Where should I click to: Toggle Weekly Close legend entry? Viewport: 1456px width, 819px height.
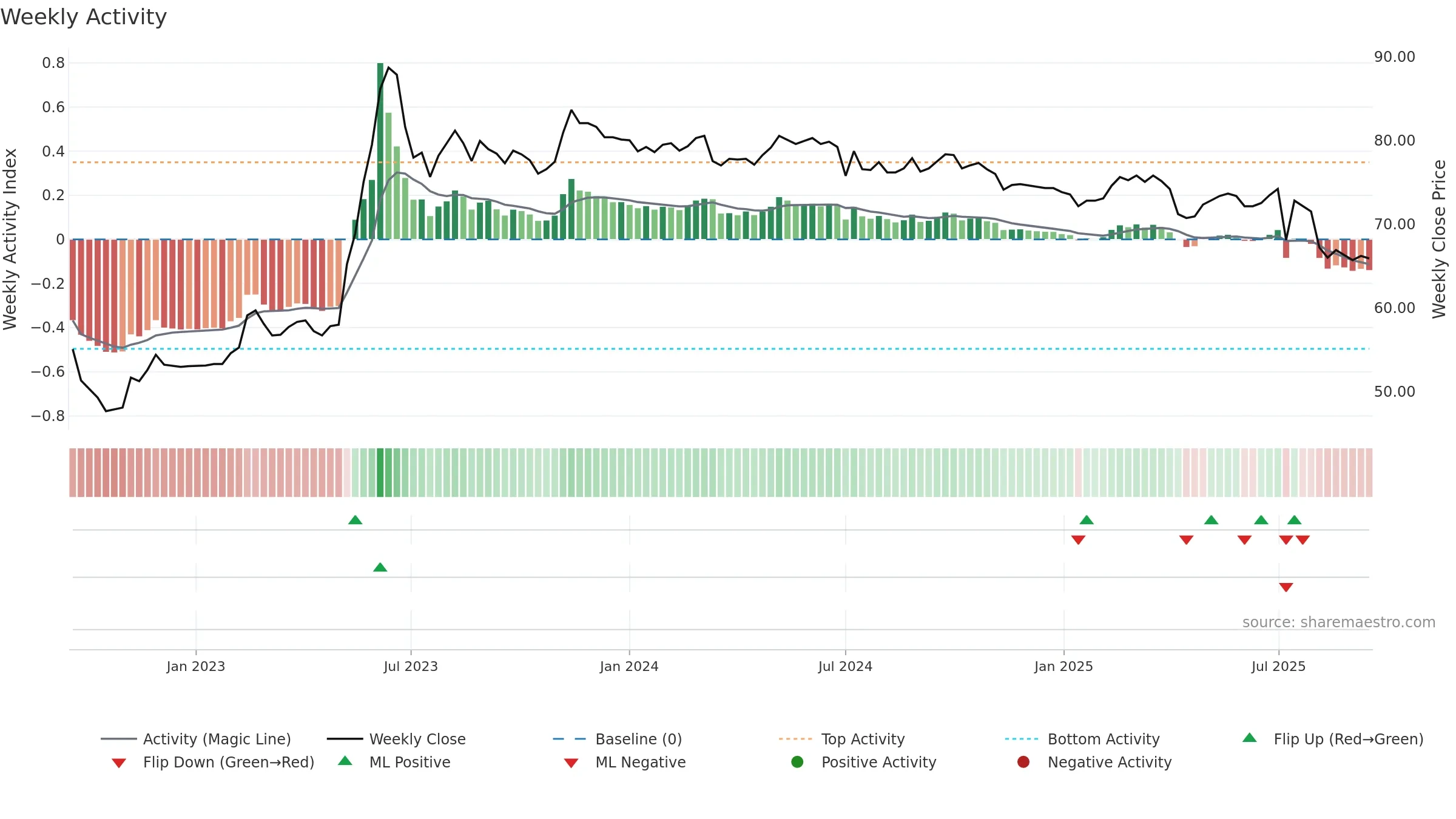(x=396, y=739)
